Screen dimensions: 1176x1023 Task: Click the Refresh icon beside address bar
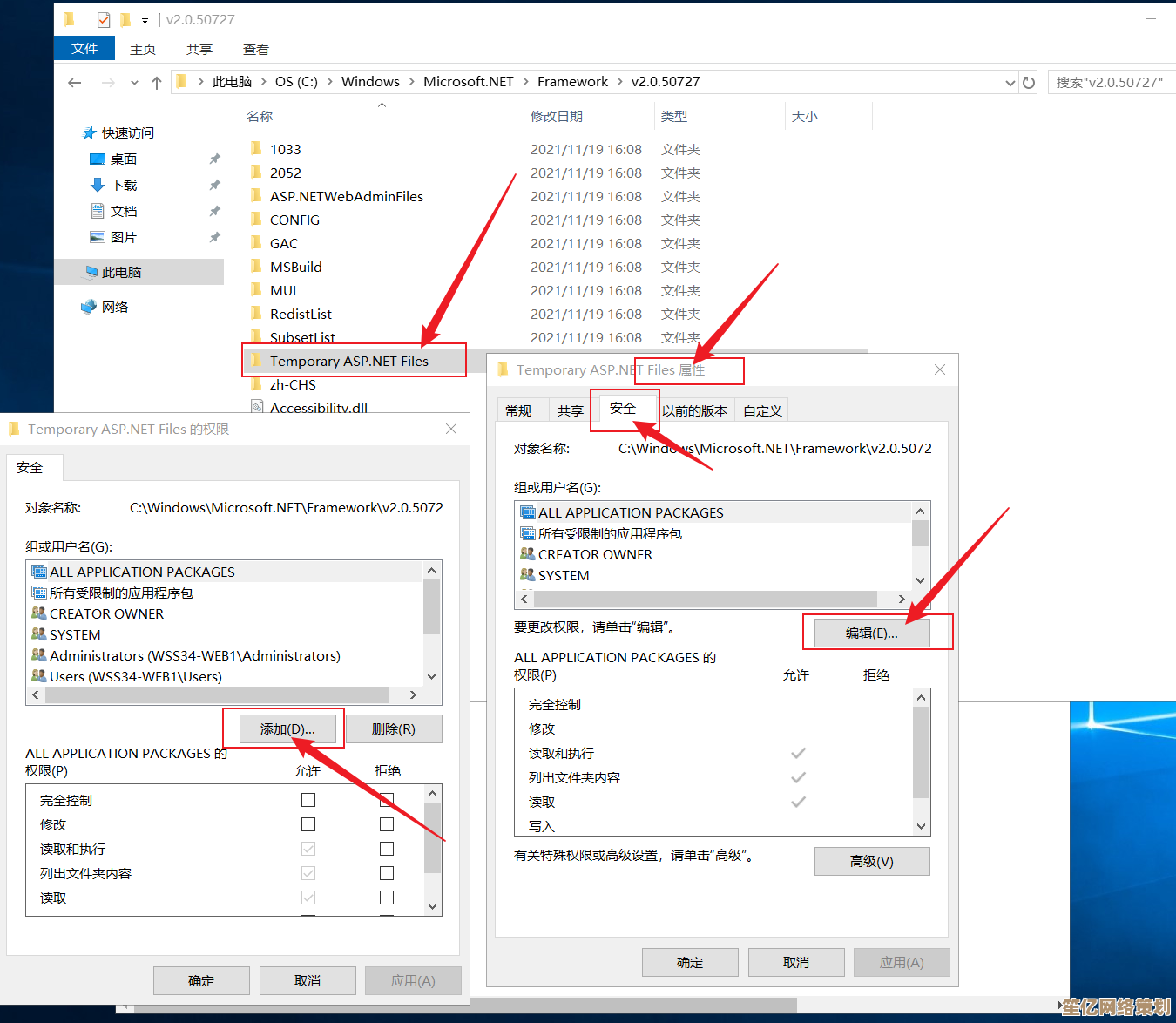(x=1029, y=83)
